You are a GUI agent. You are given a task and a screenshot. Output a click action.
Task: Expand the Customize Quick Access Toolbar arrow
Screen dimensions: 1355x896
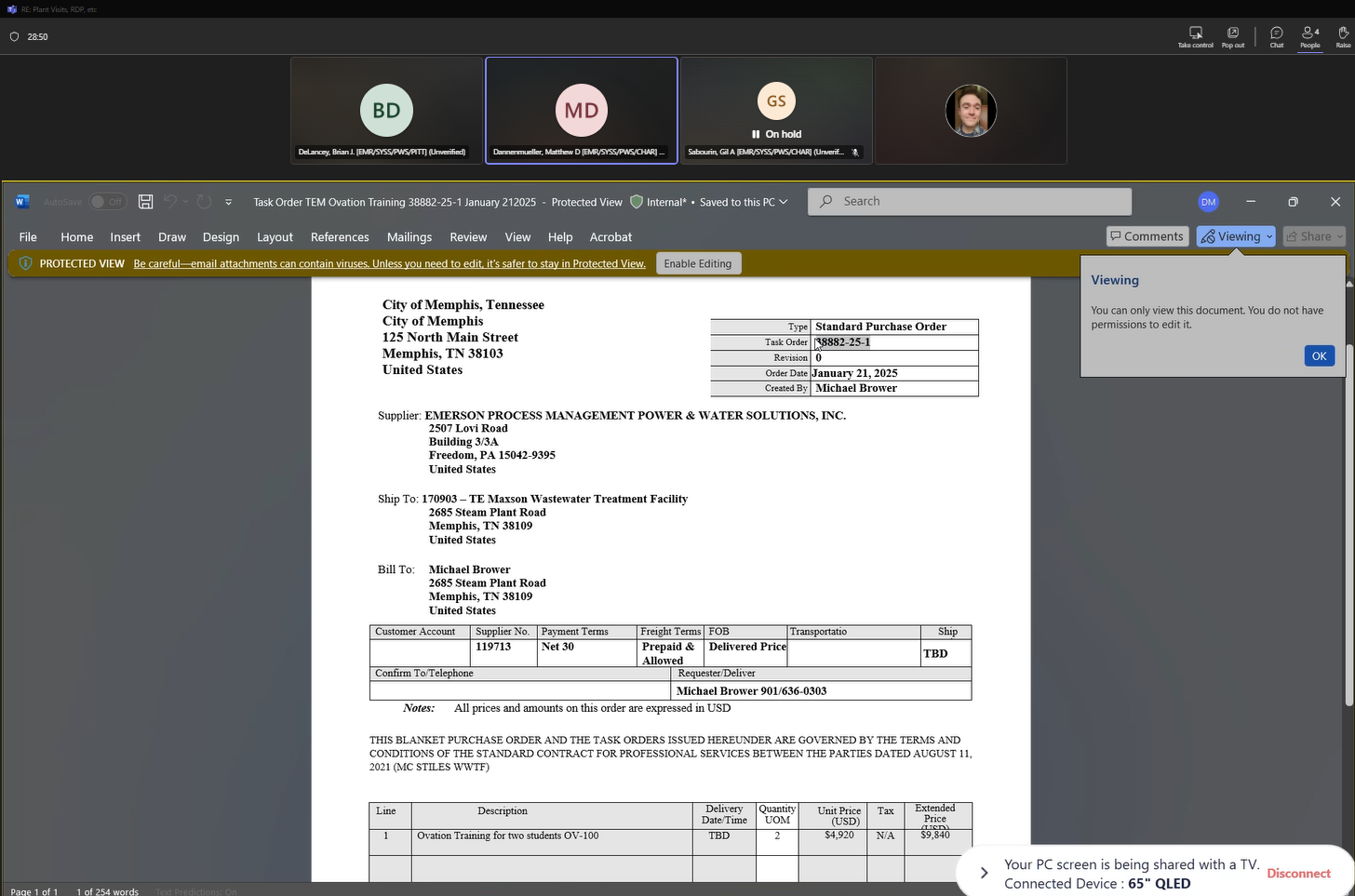coord(228,202)
